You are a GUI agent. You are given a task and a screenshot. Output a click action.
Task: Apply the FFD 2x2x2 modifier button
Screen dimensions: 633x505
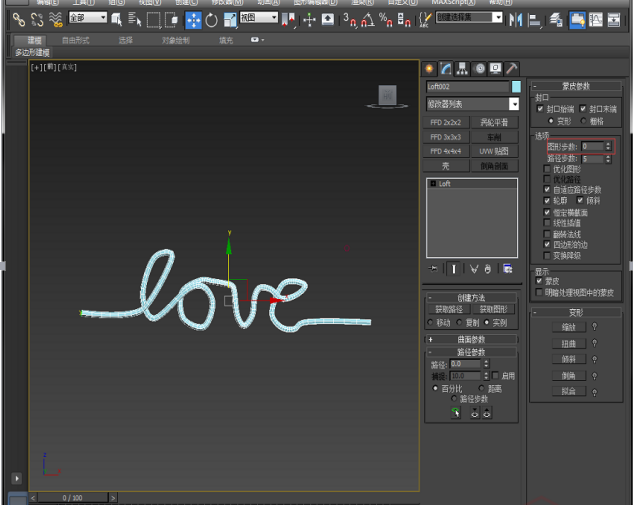(x=446, y=122)
